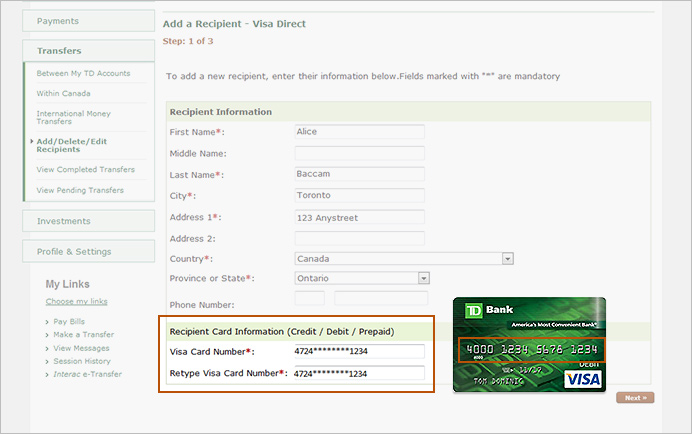Click the arrow icon beside Session History

47,362
